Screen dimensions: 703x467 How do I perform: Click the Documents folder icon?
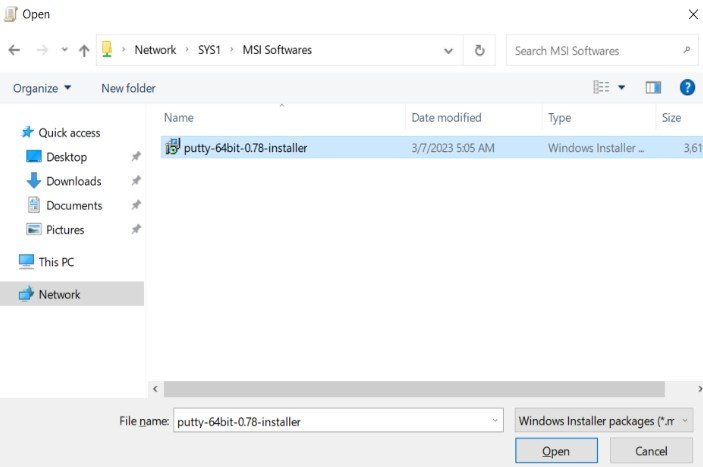click(34, 205)
